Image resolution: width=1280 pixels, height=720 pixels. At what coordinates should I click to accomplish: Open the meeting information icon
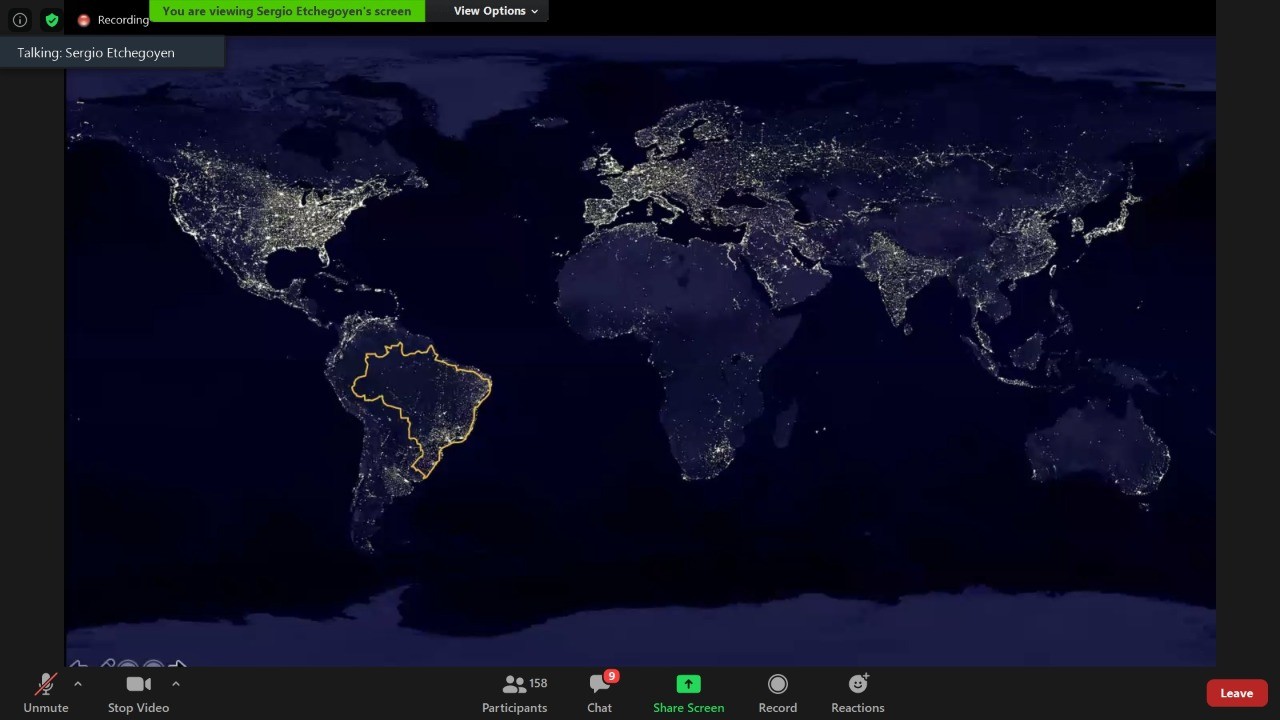coord(19,20)
